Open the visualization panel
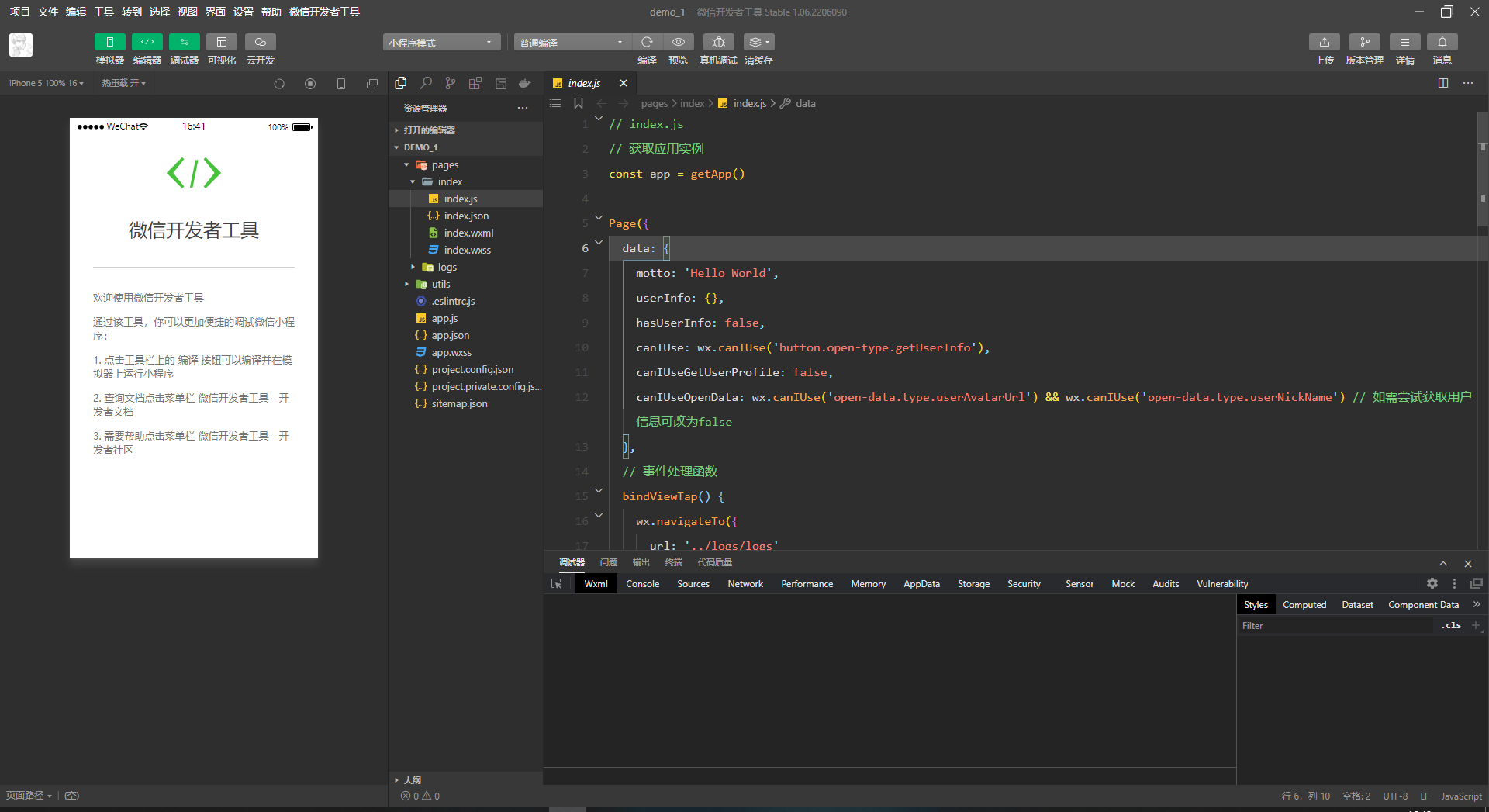This screenshot has width=1489, height=812. point(222,42)
